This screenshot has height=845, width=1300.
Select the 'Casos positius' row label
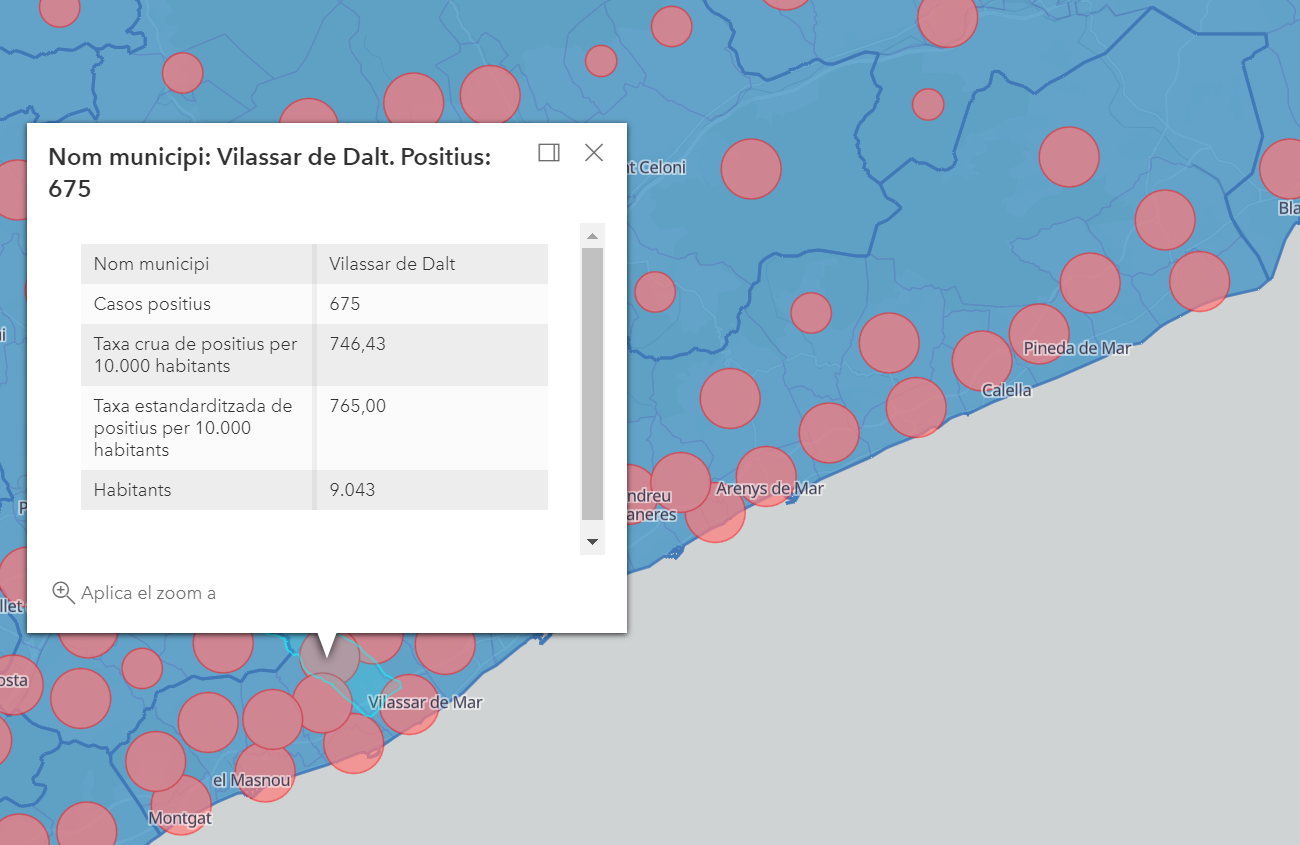point(152,304)
